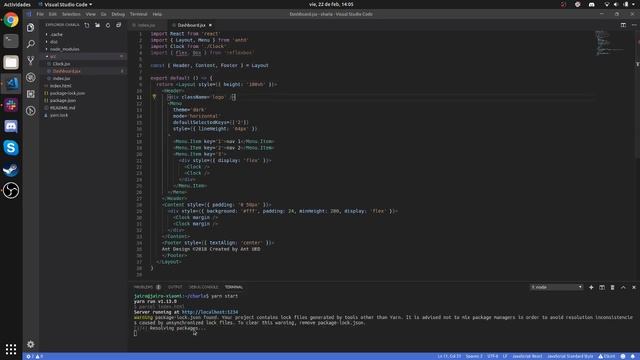Open the Help menu

[157, 14]
